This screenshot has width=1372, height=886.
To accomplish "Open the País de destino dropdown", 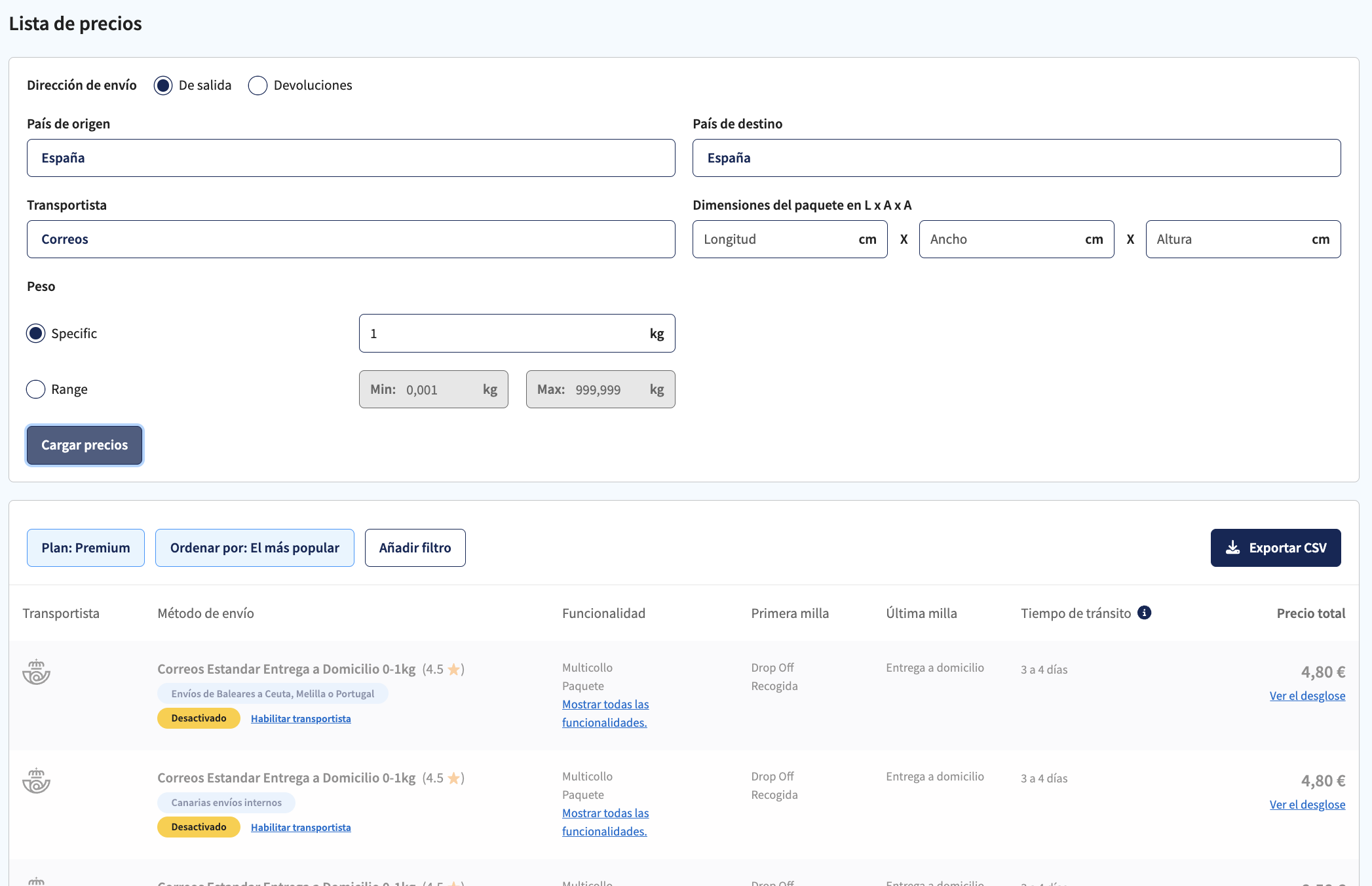I will pyautogui.click(x=1016, y=158).
